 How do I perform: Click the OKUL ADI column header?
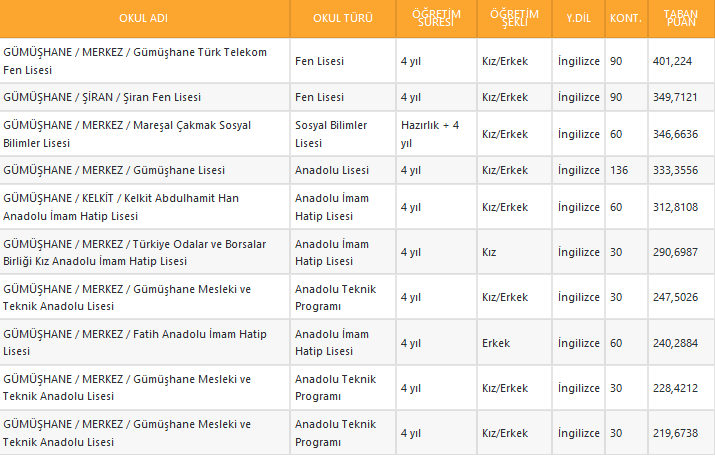pyautogui.click(x=145, y=18)
